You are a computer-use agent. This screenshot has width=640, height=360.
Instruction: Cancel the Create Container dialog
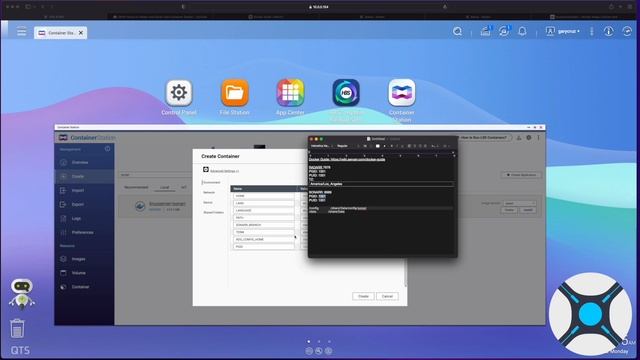click(387, 296)
